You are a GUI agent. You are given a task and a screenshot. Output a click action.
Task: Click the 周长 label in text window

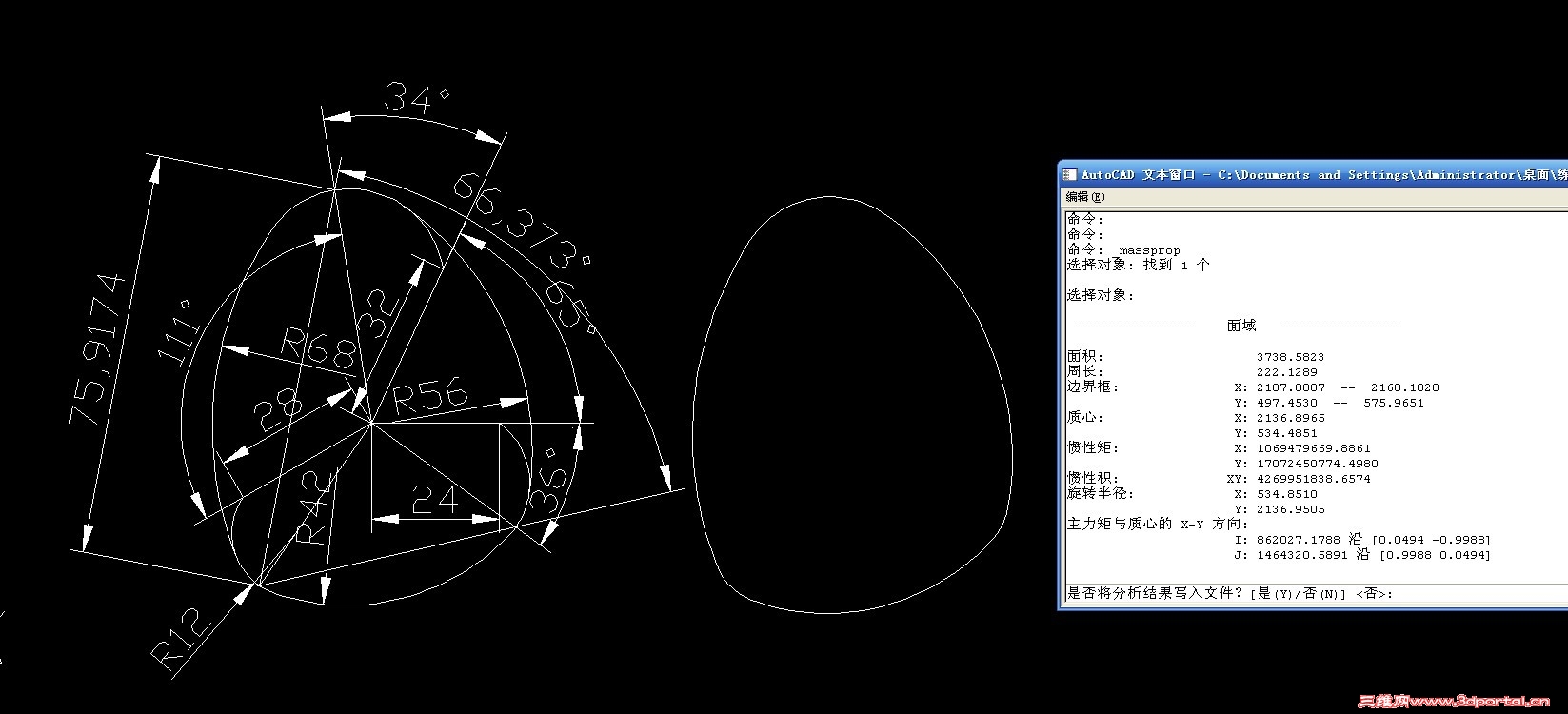(x=1085, y=372)
